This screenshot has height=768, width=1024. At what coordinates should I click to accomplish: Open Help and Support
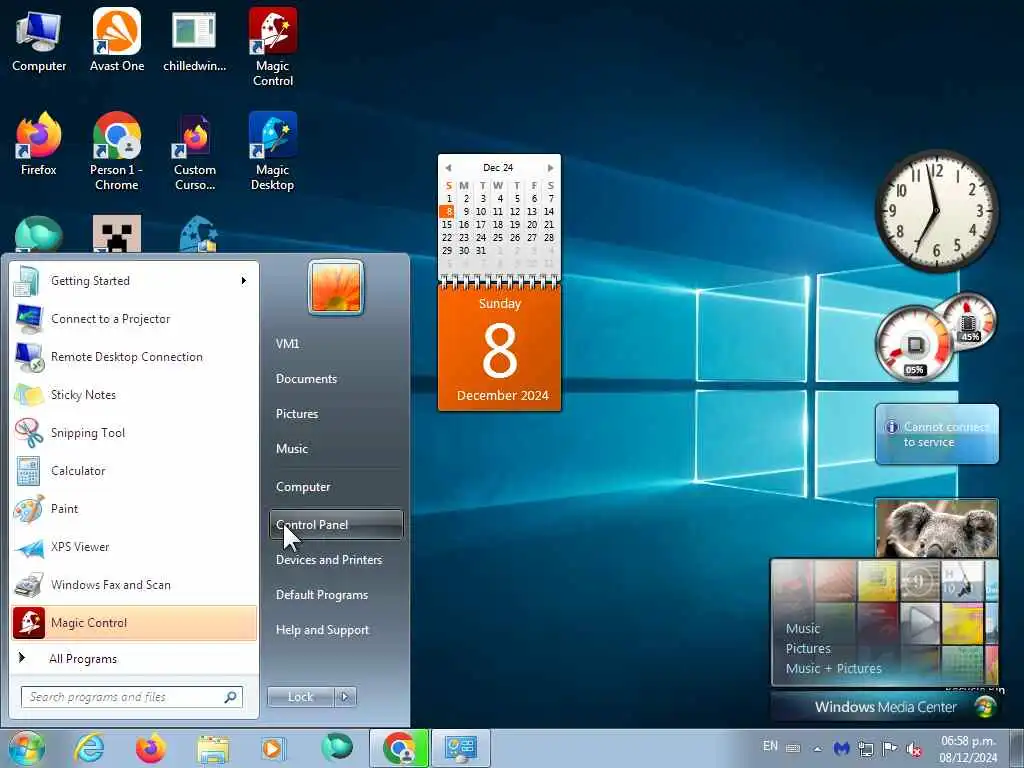coord(336,630)
